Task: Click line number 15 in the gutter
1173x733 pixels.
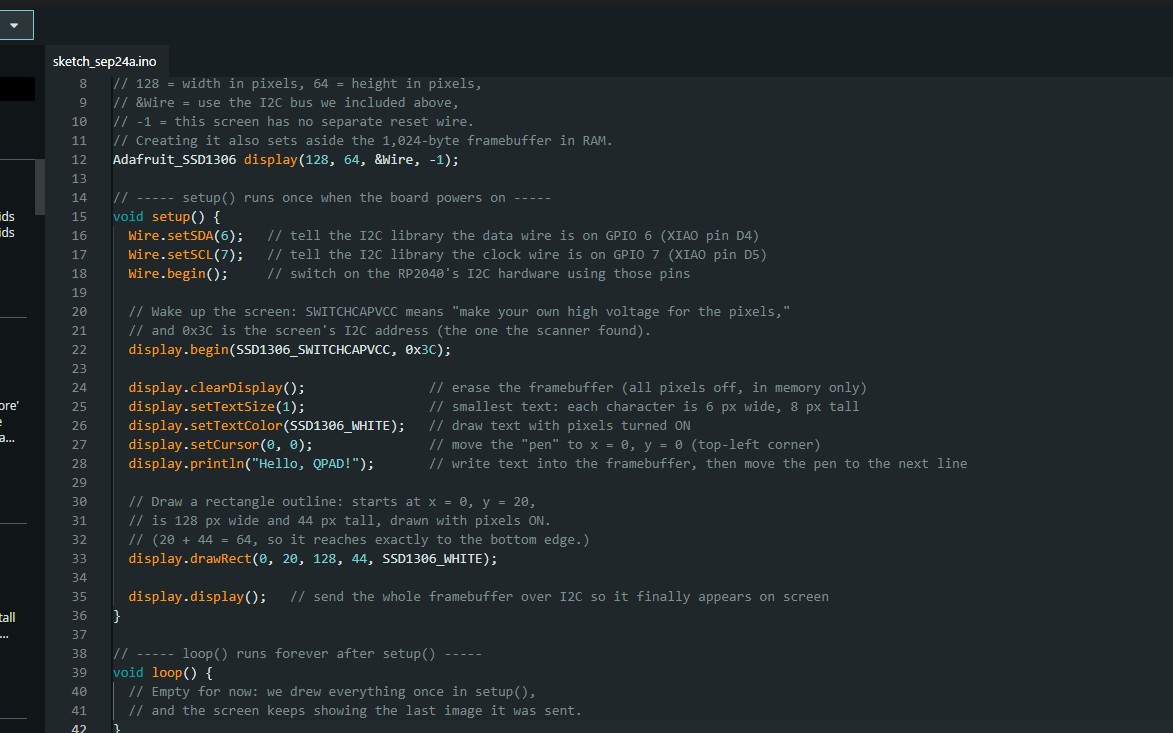Action: point(80,216)
